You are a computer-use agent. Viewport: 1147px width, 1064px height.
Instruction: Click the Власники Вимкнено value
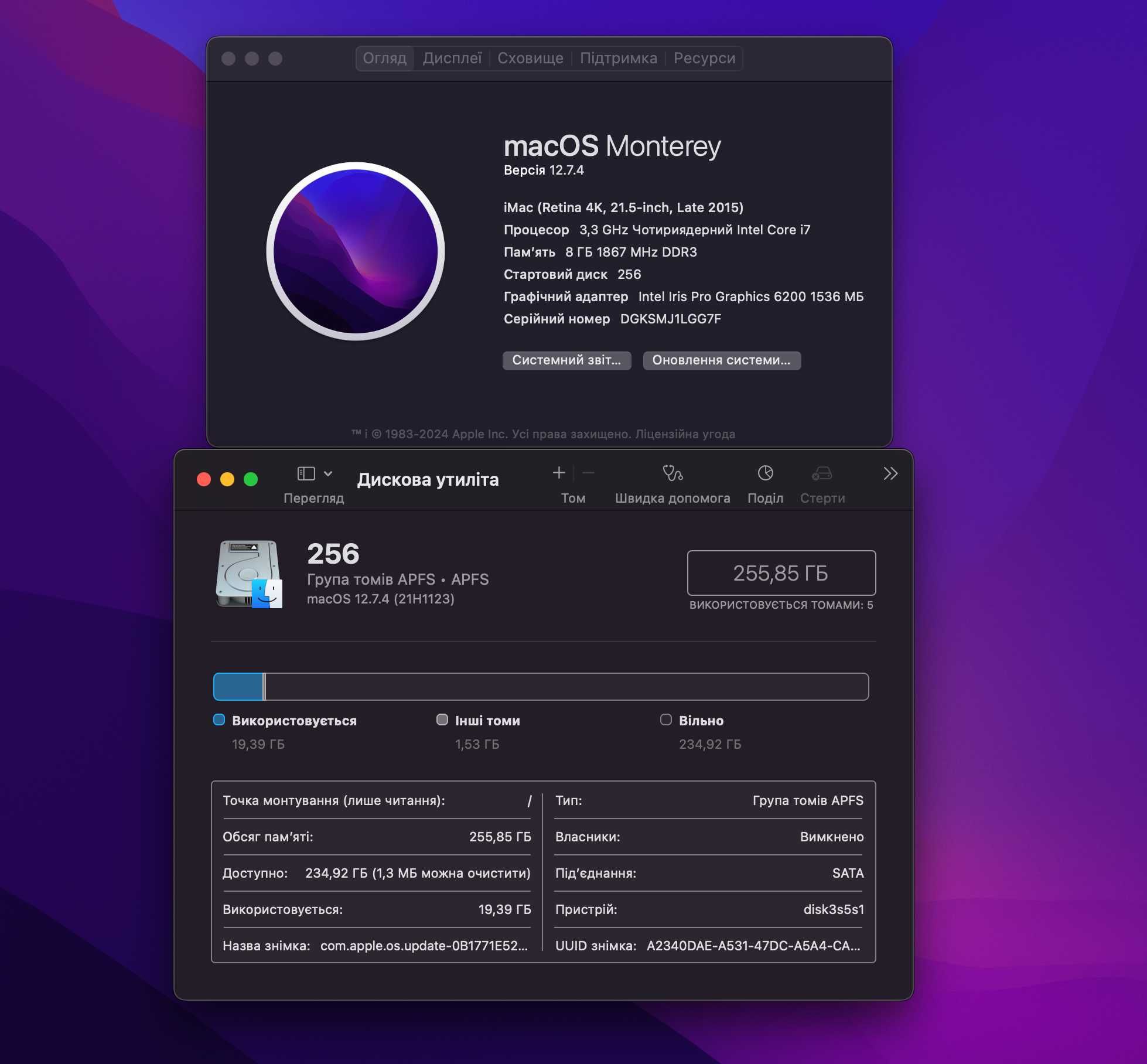[x=832, y=837]
